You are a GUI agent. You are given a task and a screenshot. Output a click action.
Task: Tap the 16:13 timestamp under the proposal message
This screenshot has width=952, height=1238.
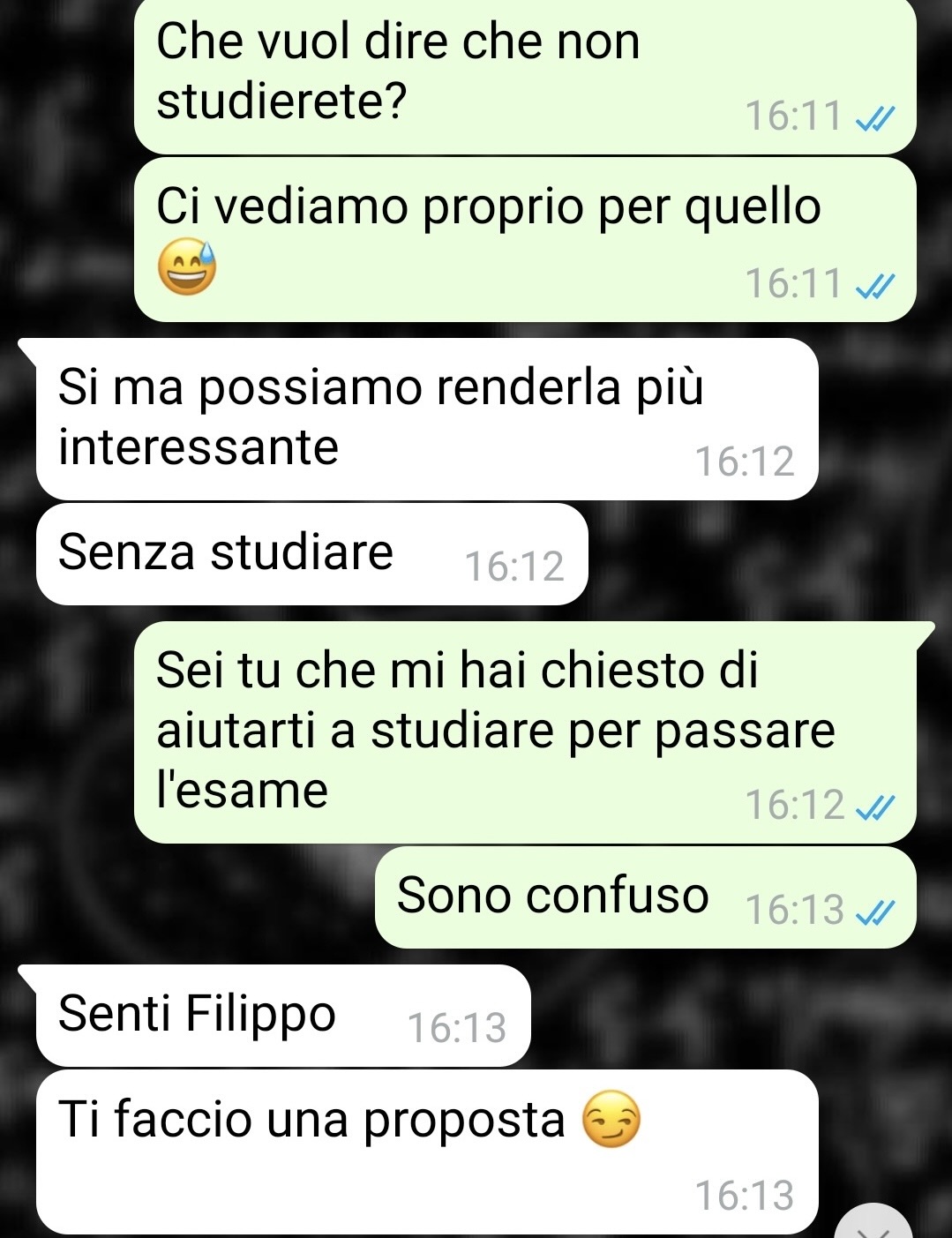click(745, 1196)
